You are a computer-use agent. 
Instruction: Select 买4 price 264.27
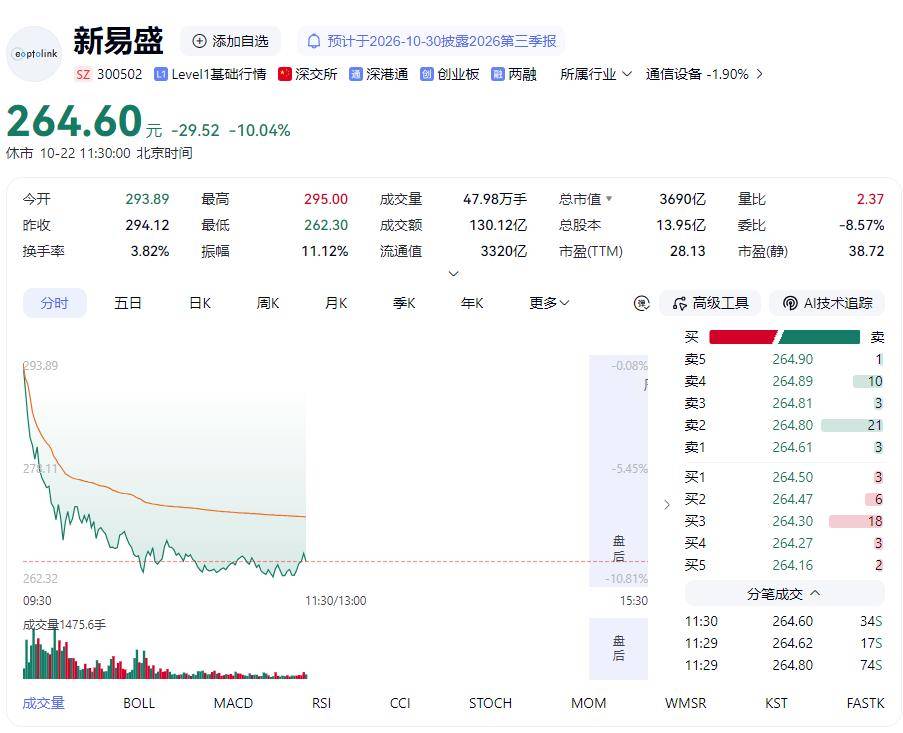click(x=792, y=543)
